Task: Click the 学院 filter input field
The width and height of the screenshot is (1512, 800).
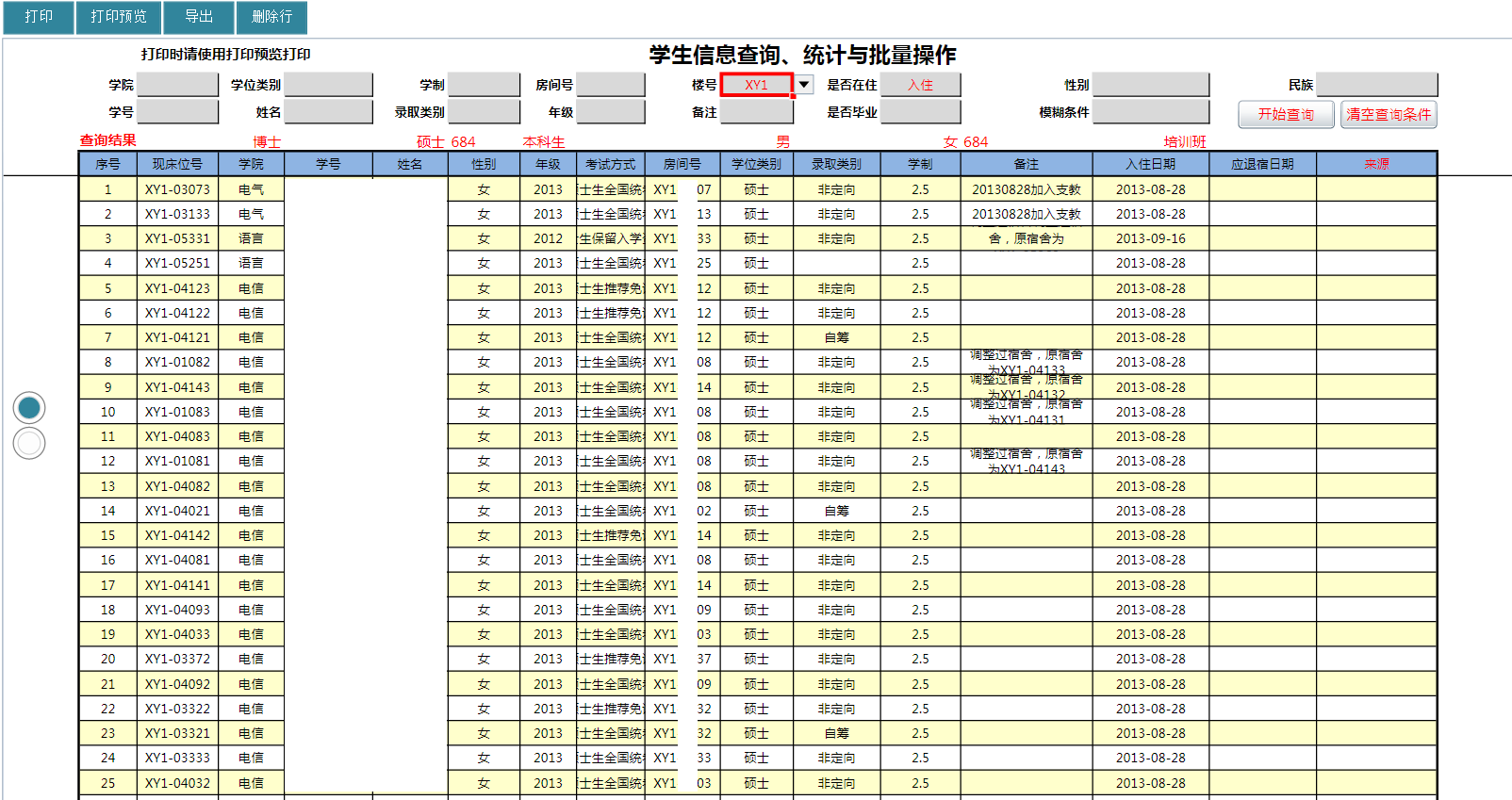Action: pyautogui.click(x=177, y=85)
